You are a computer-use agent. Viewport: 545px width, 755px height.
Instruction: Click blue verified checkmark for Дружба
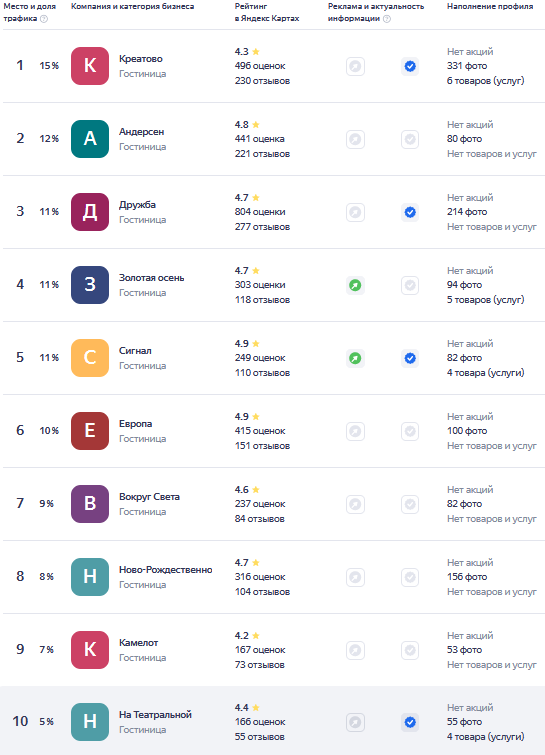click(410, 212)
